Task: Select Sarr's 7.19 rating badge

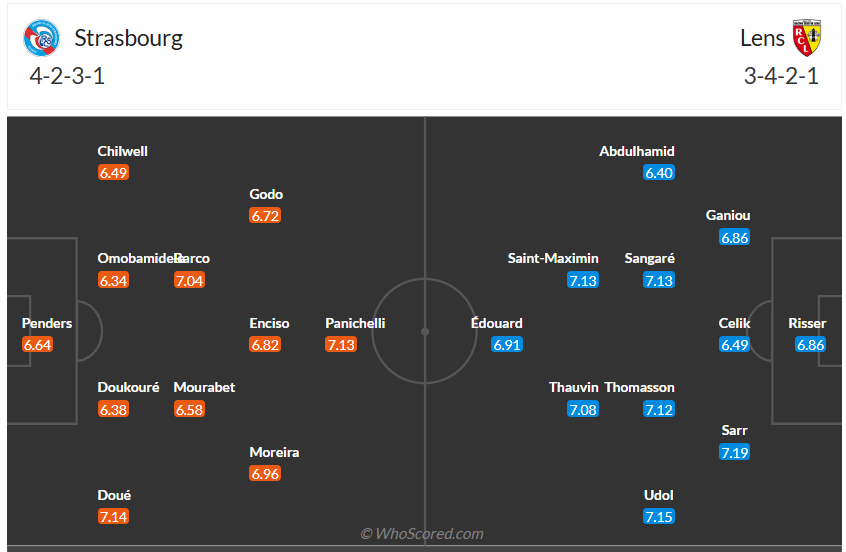Action: 735,453
